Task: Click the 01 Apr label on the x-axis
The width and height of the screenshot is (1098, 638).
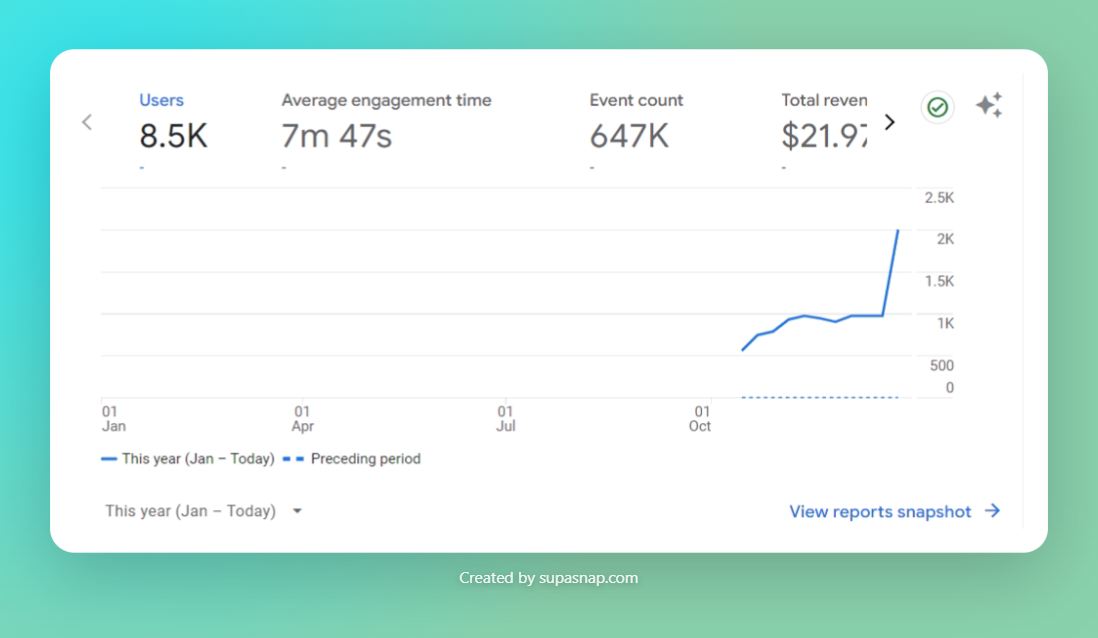Action: [x=302, y=419]
